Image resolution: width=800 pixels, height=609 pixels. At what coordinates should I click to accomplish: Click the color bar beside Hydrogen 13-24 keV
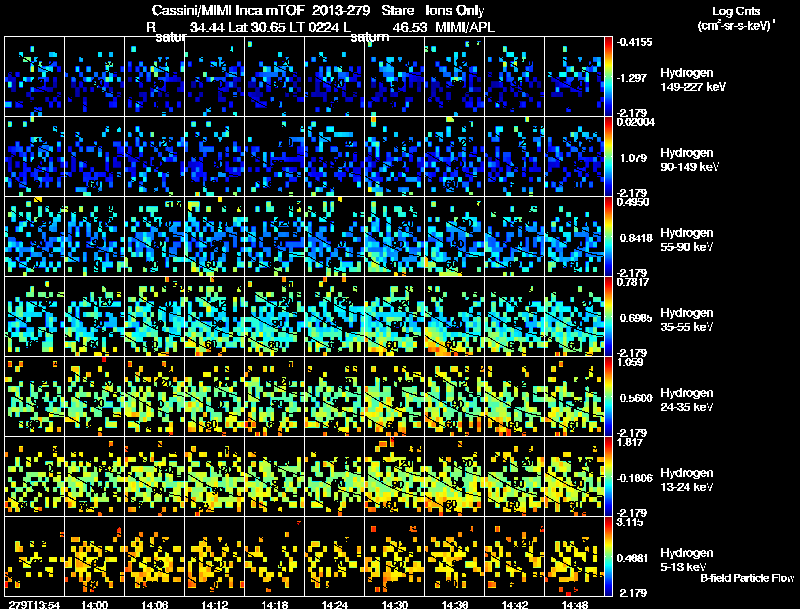point(608,477)
